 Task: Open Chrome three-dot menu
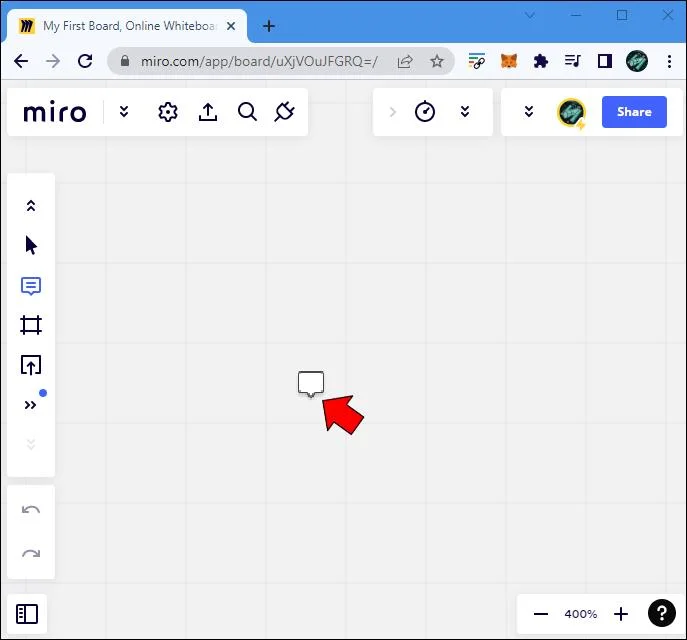669,61
